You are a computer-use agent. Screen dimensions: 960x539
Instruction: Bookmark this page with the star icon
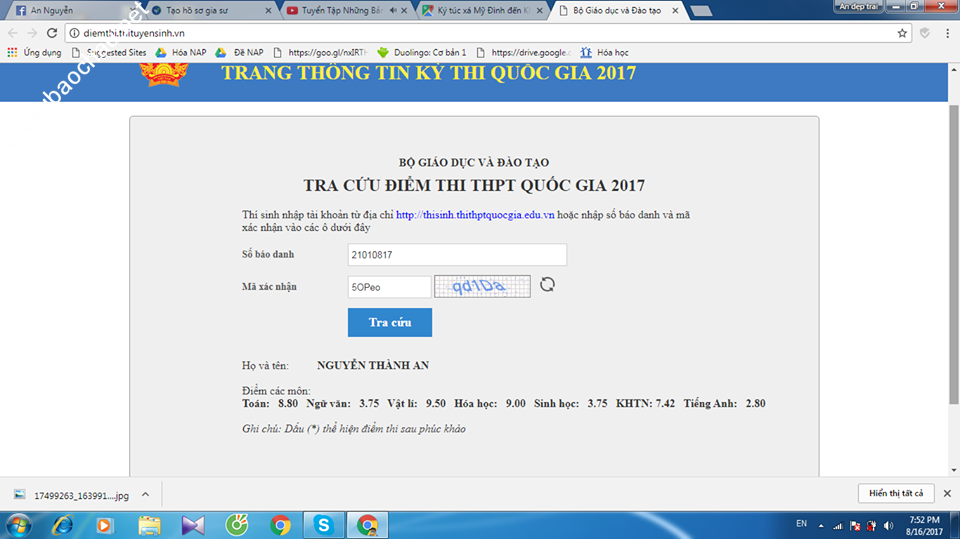[902, 33]
